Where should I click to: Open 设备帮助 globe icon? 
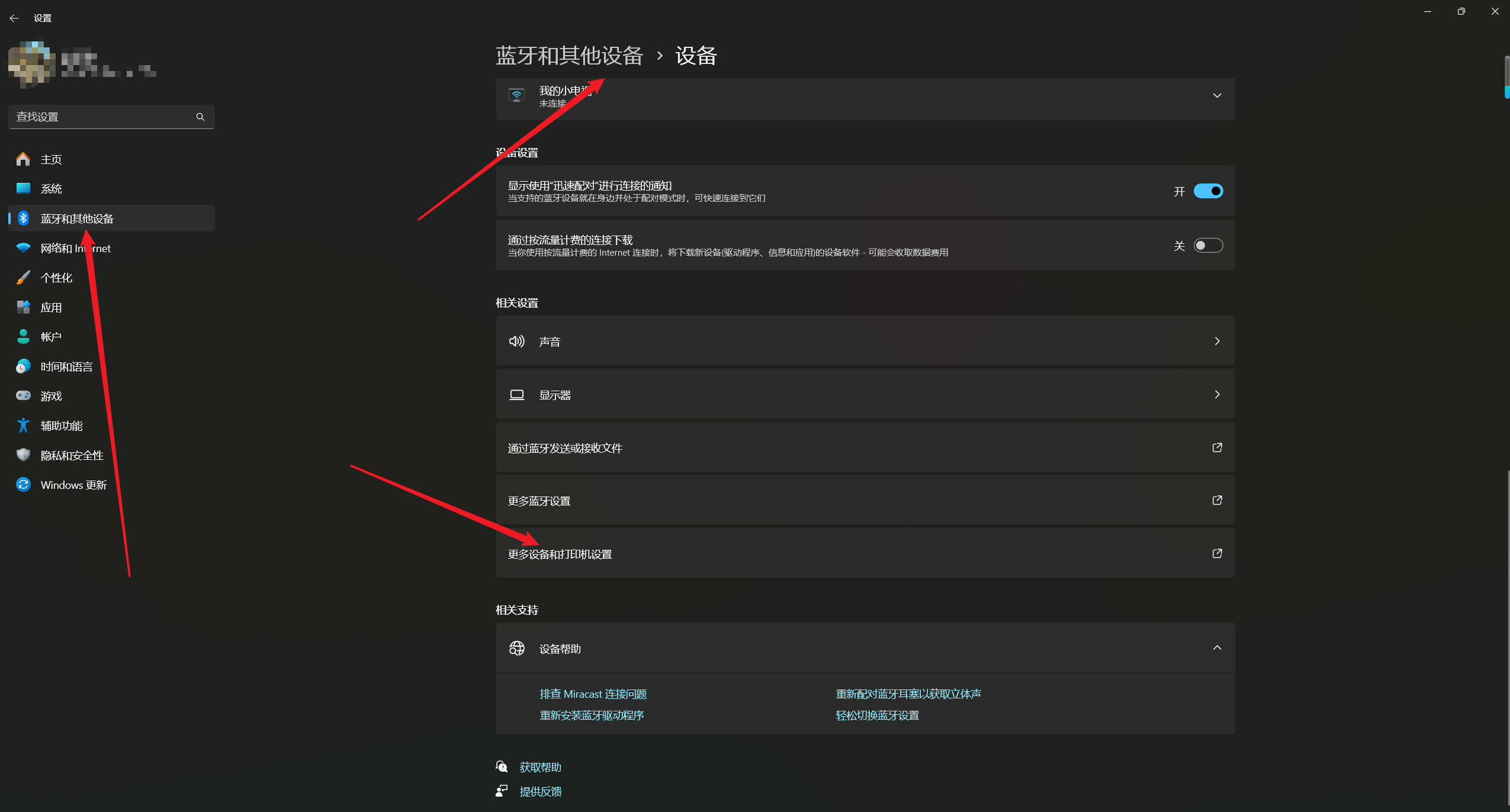[x=516, y=647]
